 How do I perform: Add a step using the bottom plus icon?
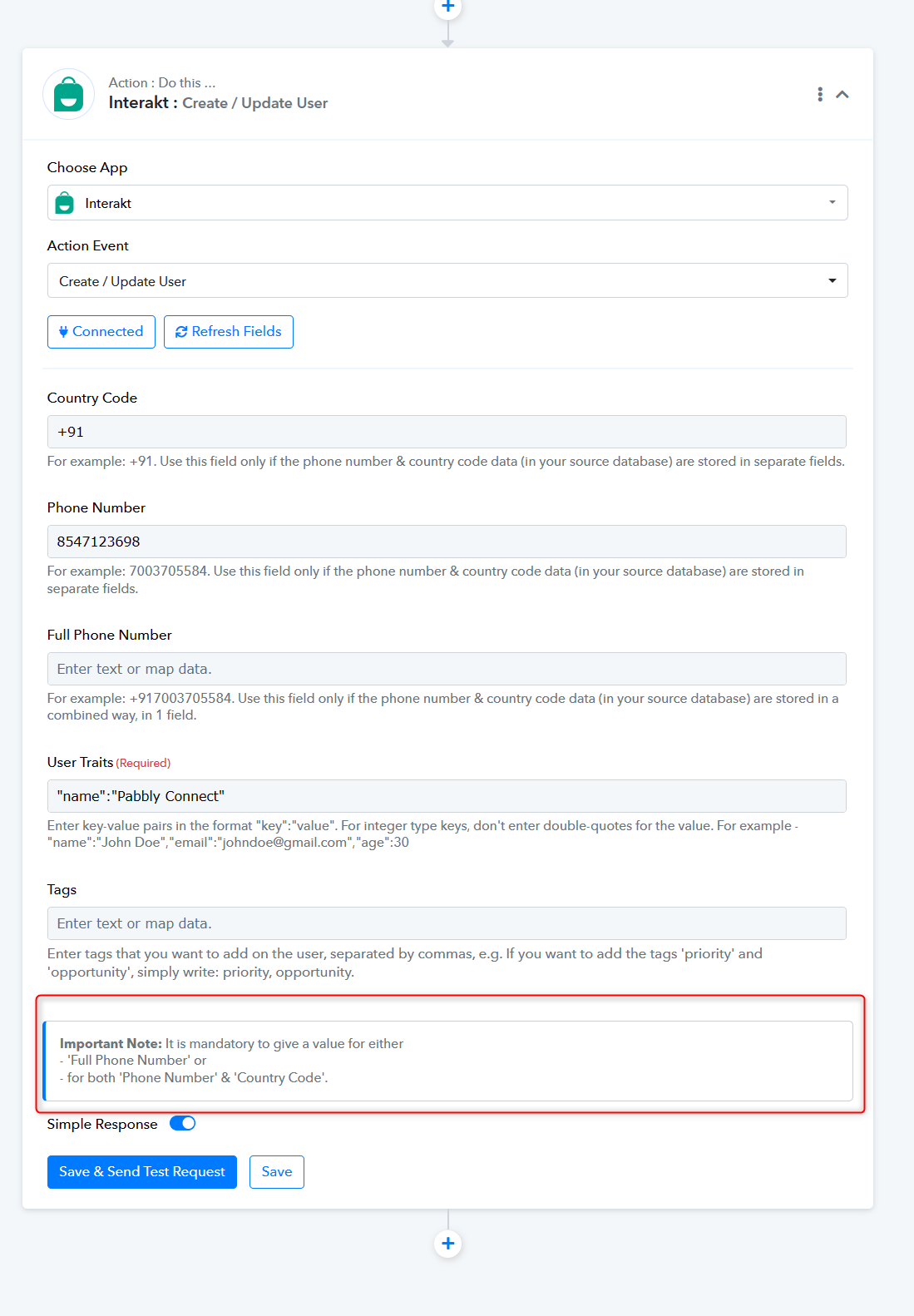coord(448,1244)
